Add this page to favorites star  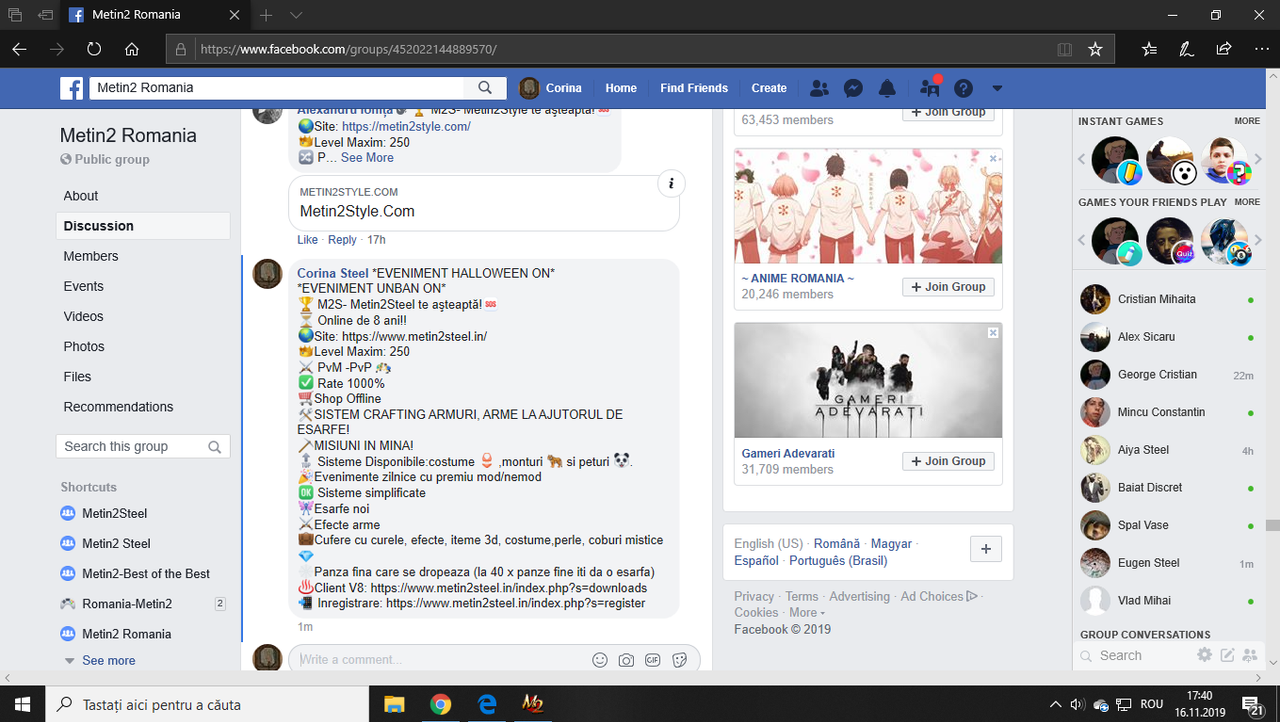pyautogui.click(x=1095, y=49)
